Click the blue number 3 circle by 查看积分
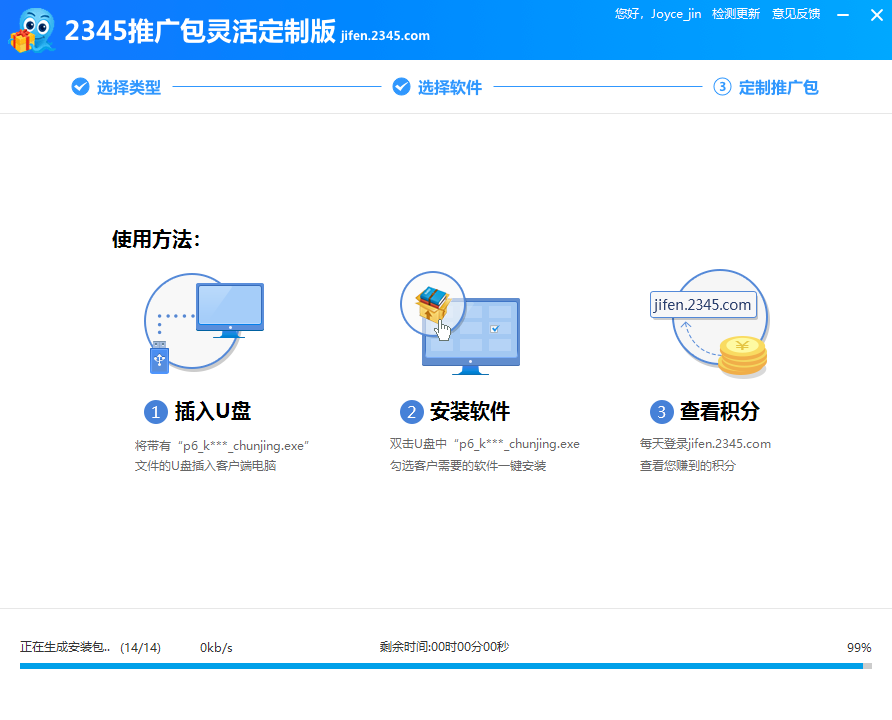The image size is (892, 720). pyautogui.click(x=661, y=412)
